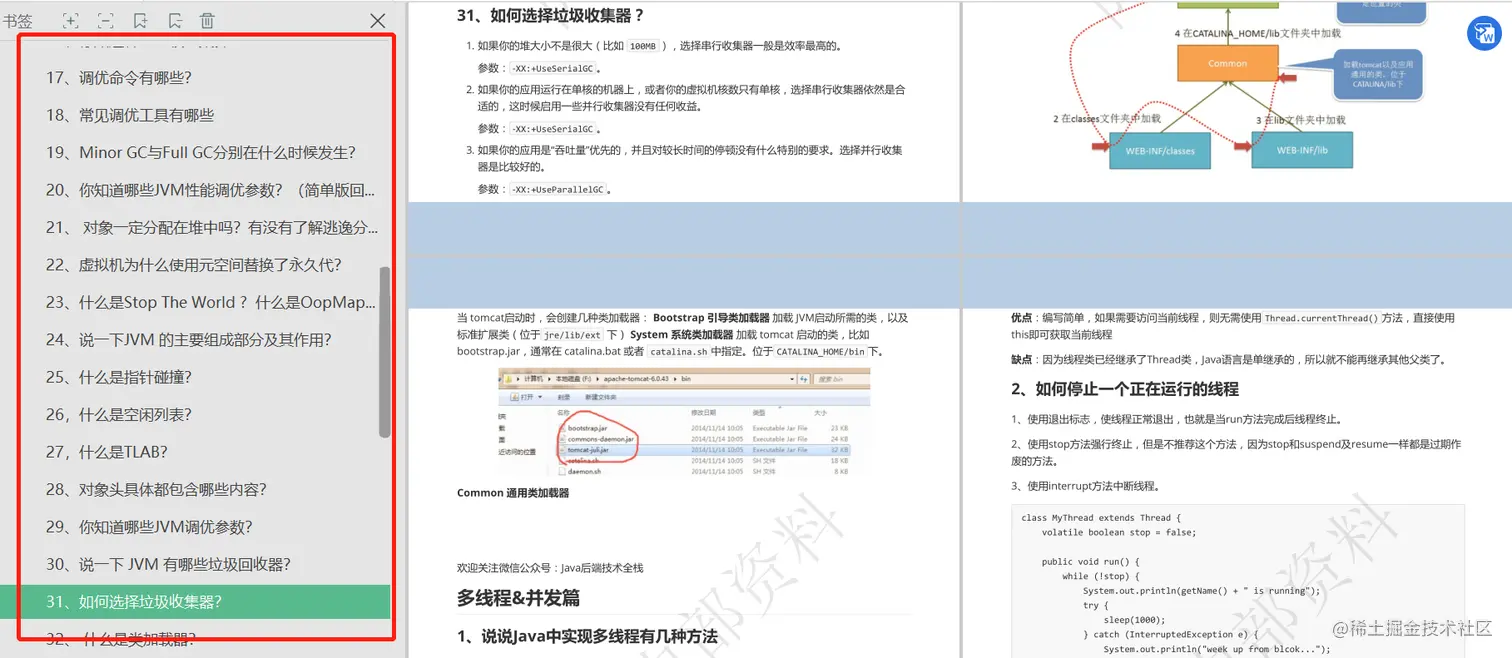Open bookmark 21 对象一定分配在堆中吗
The height and width of the screenshot is (658, 1512).
[x=212, y=227]
